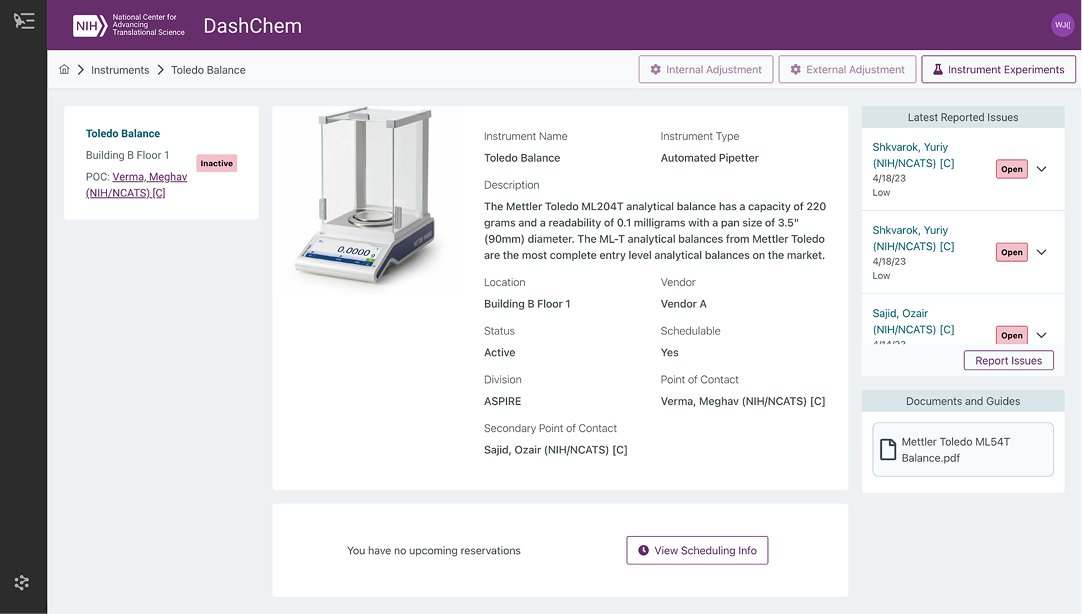Click the flask icon on Instrument Experiments
Image resolution: width=1082 pixels, height=614 pixels.
[938, 70]
